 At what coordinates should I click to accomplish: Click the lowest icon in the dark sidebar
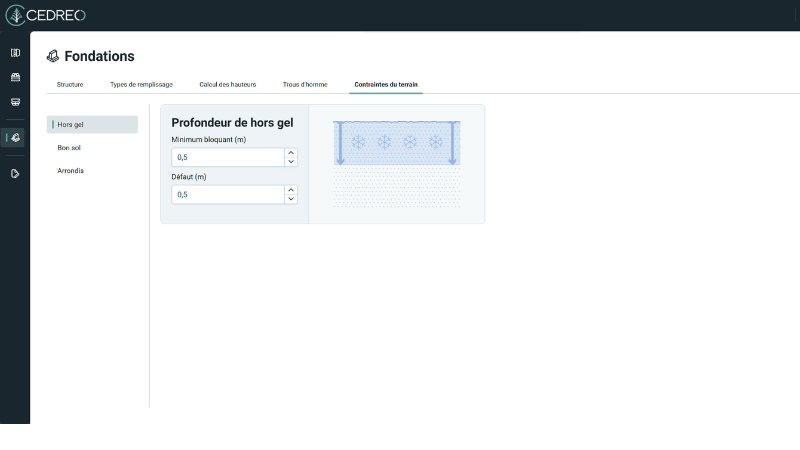[x=15, y=173]
